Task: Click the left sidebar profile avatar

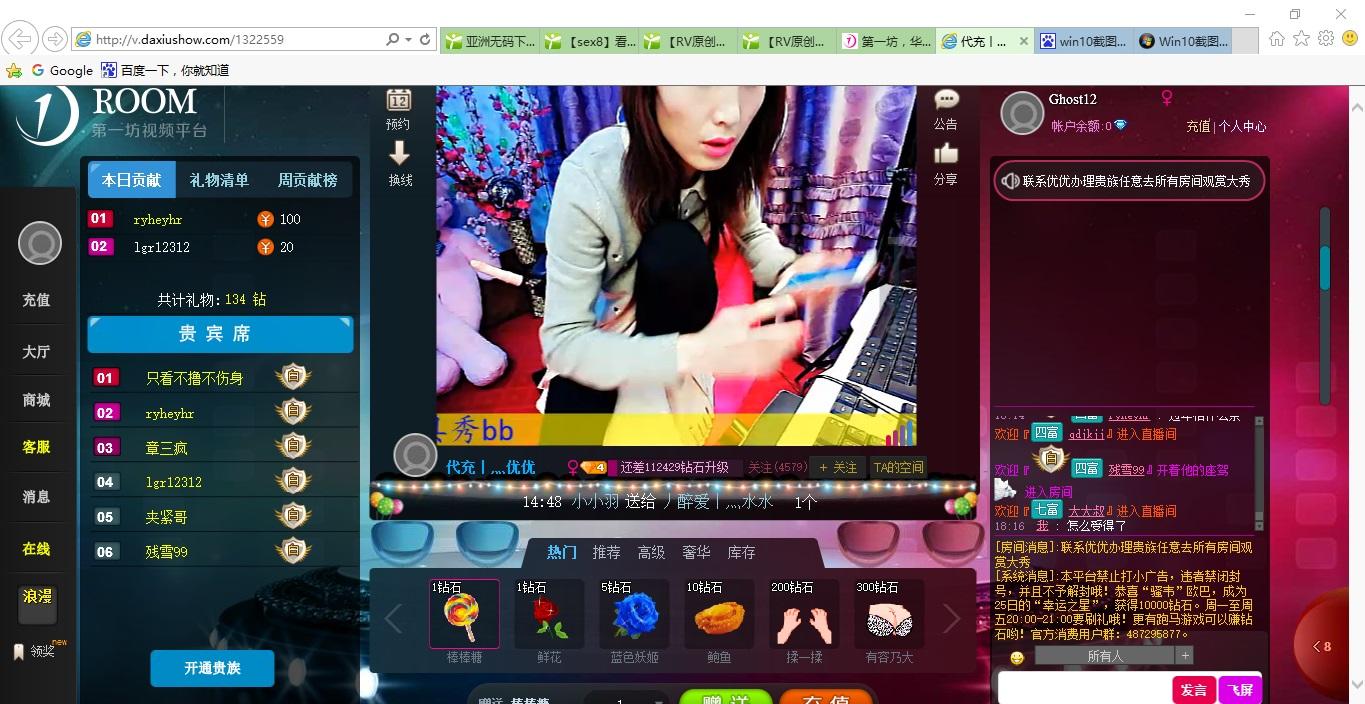Action: coord(40,243)
